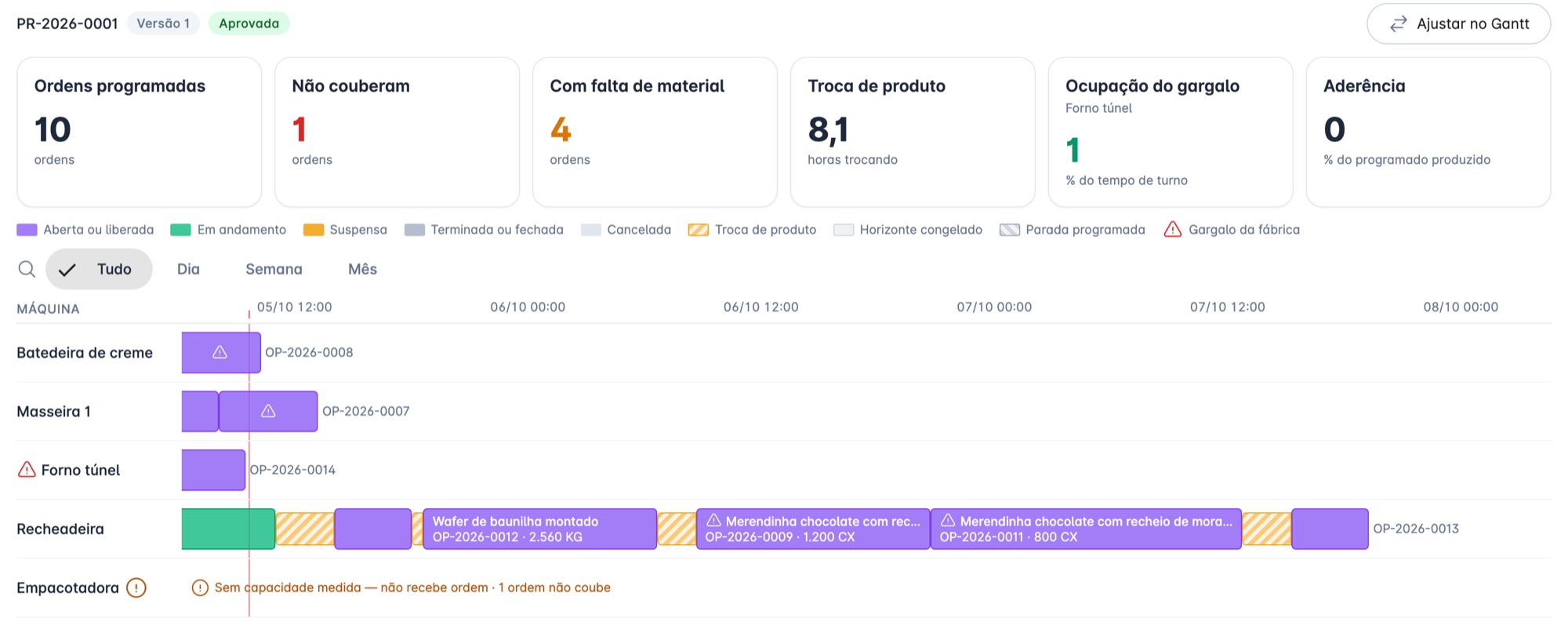The width and height of the screenshot is (1568, 629).
Task: Click the swap arrows icon in Ajustar button
Action: pos(1399,24)
